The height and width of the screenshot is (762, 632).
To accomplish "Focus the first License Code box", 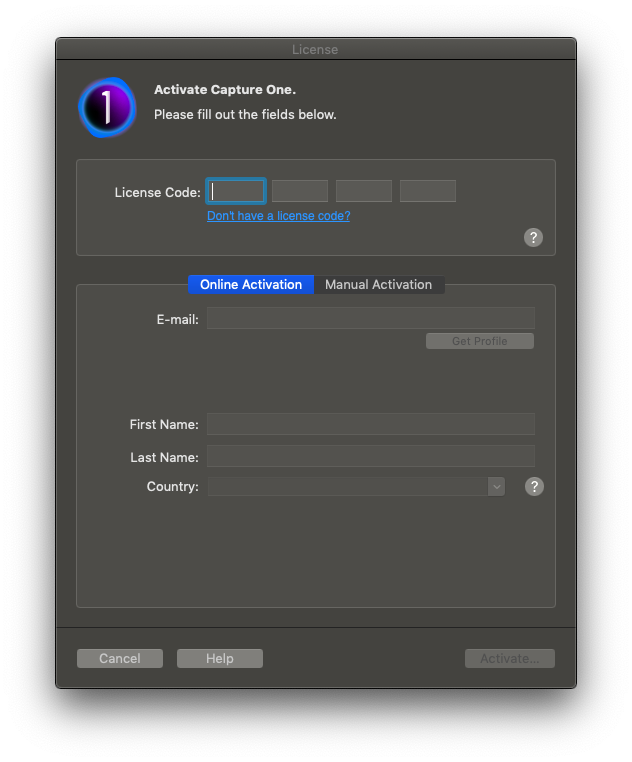I will coord(236,191).
